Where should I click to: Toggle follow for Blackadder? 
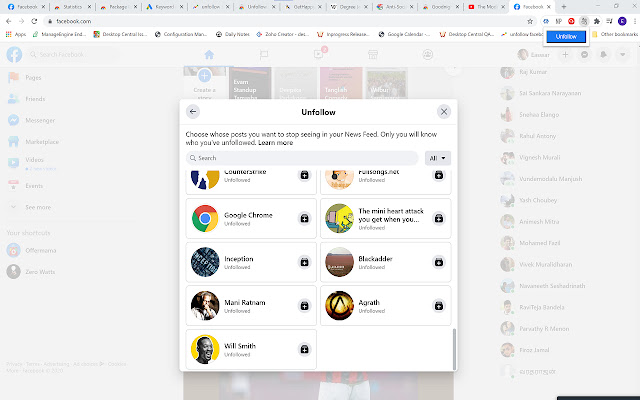tap(439, 262)
